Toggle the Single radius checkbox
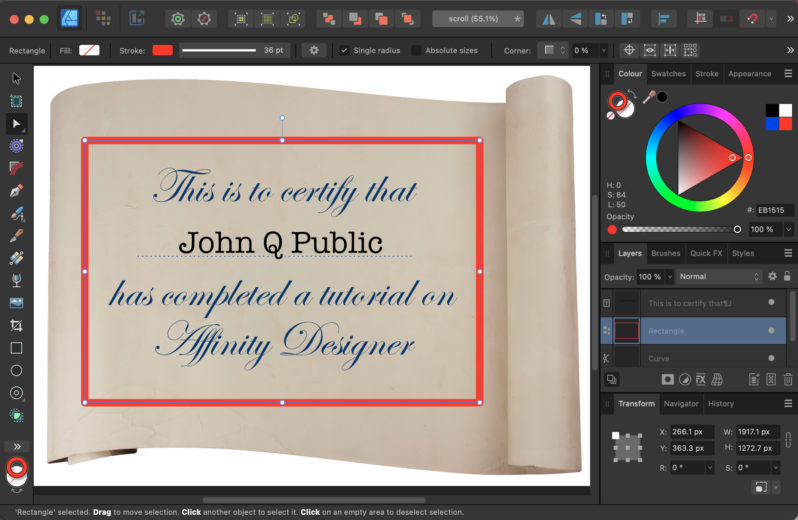 click(344, 50)
